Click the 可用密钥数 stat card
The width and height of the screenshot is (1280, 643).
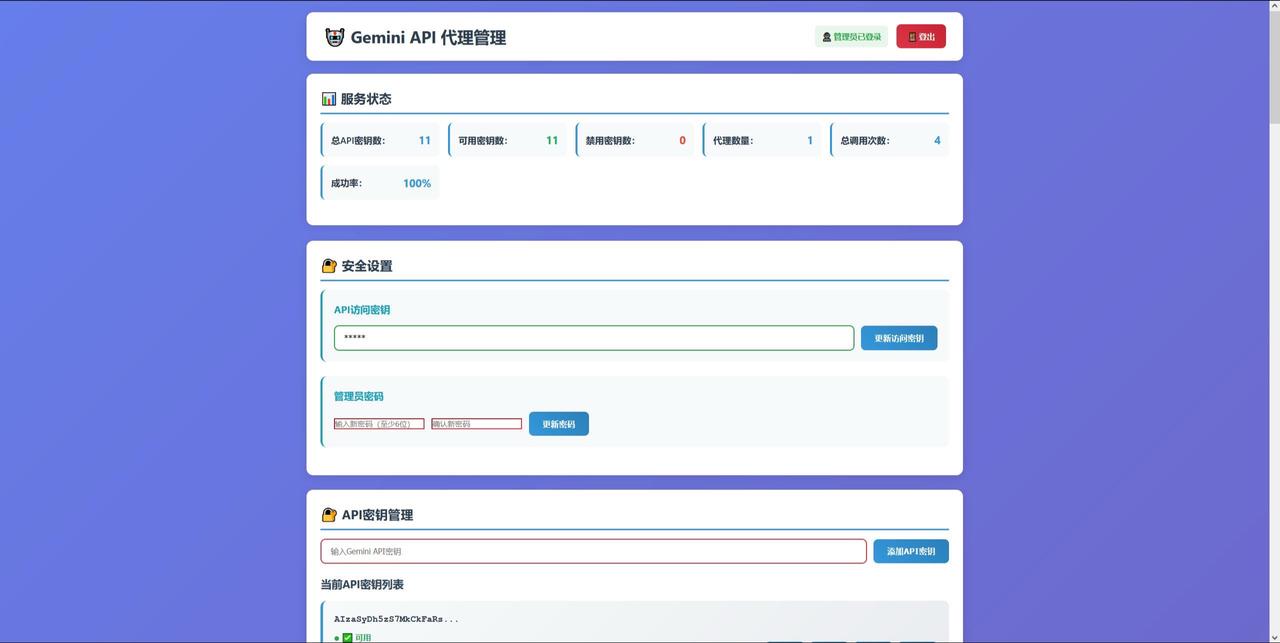507,141
